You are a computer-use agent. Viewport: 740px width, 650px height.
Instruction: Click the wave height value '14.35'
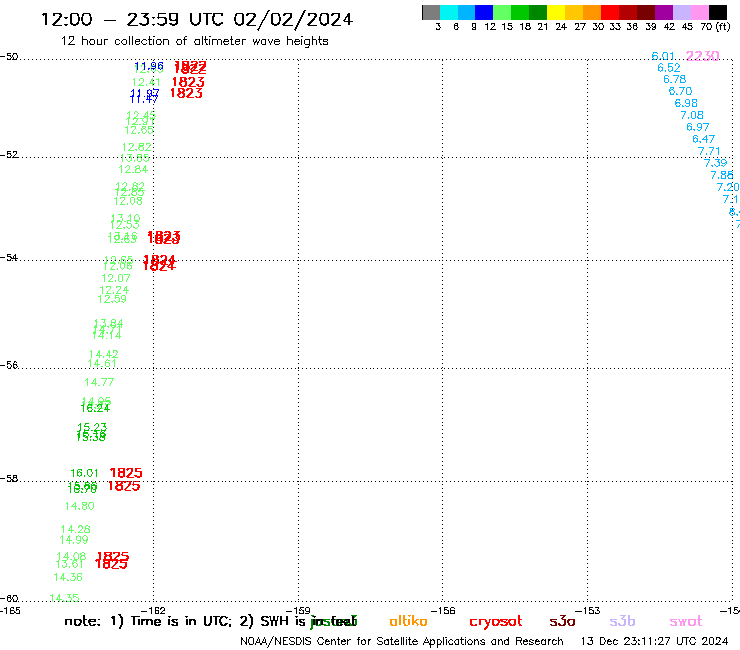pos(64,598)
